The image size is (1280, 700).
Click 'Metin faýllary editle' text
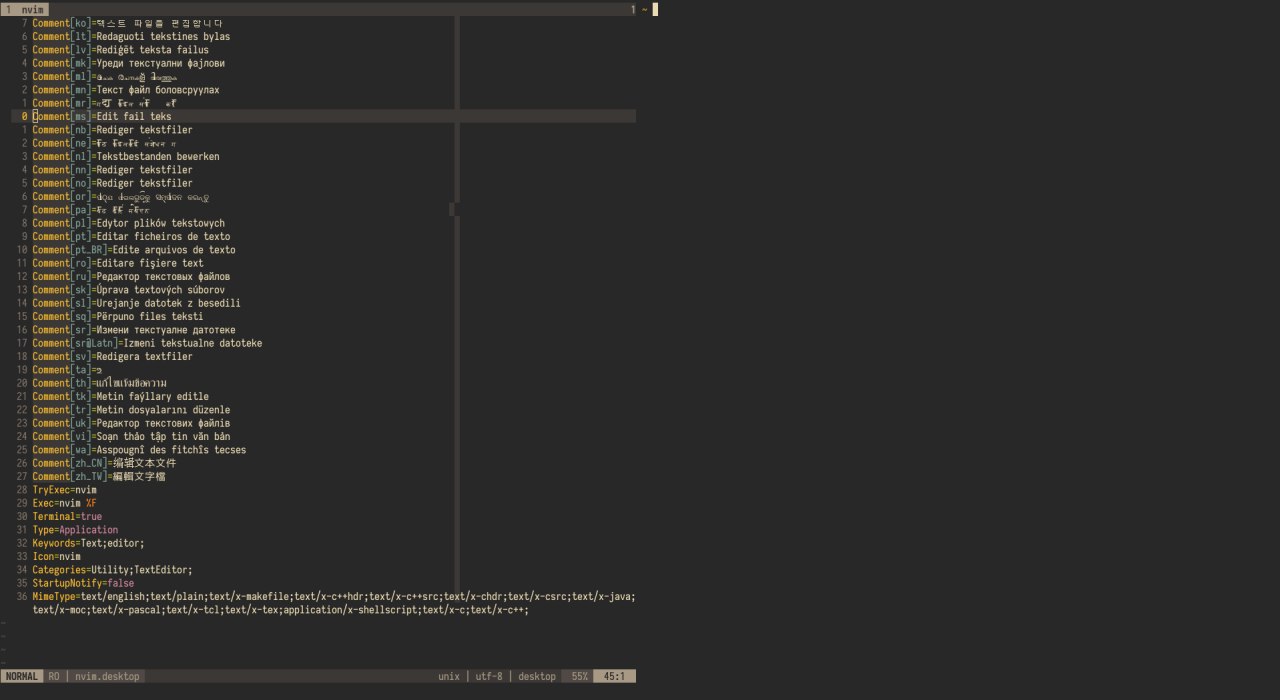(x=152, y=397)
